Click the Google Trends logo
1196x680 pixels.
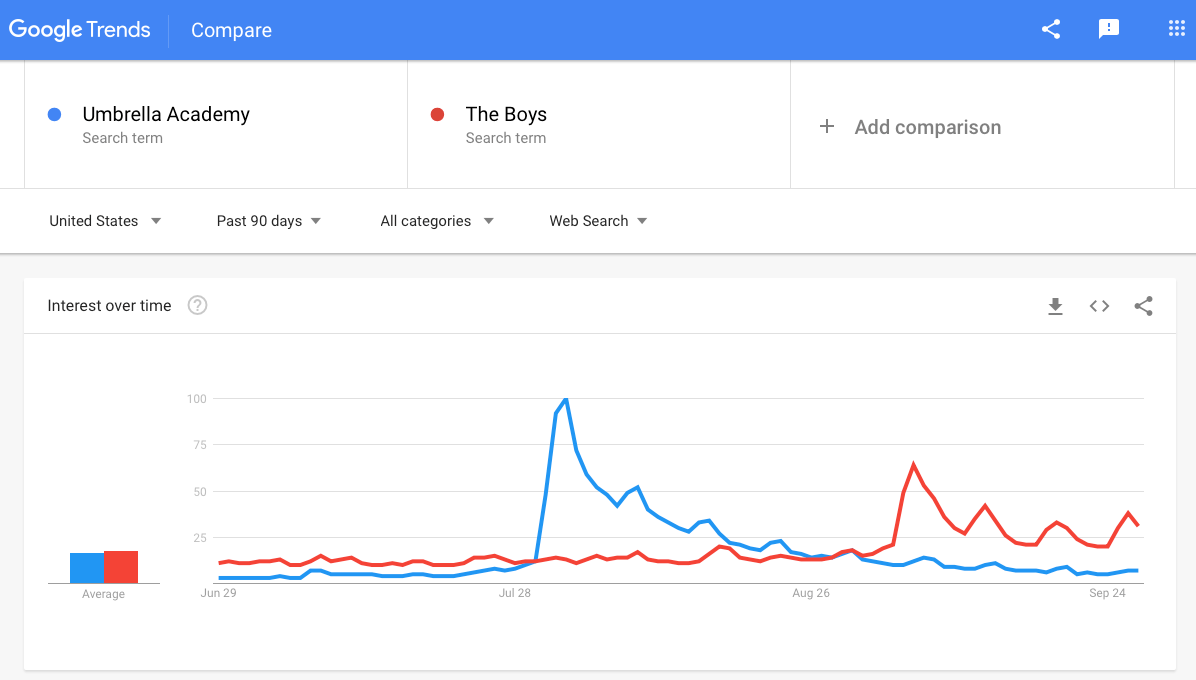click(x=80, y=29)
